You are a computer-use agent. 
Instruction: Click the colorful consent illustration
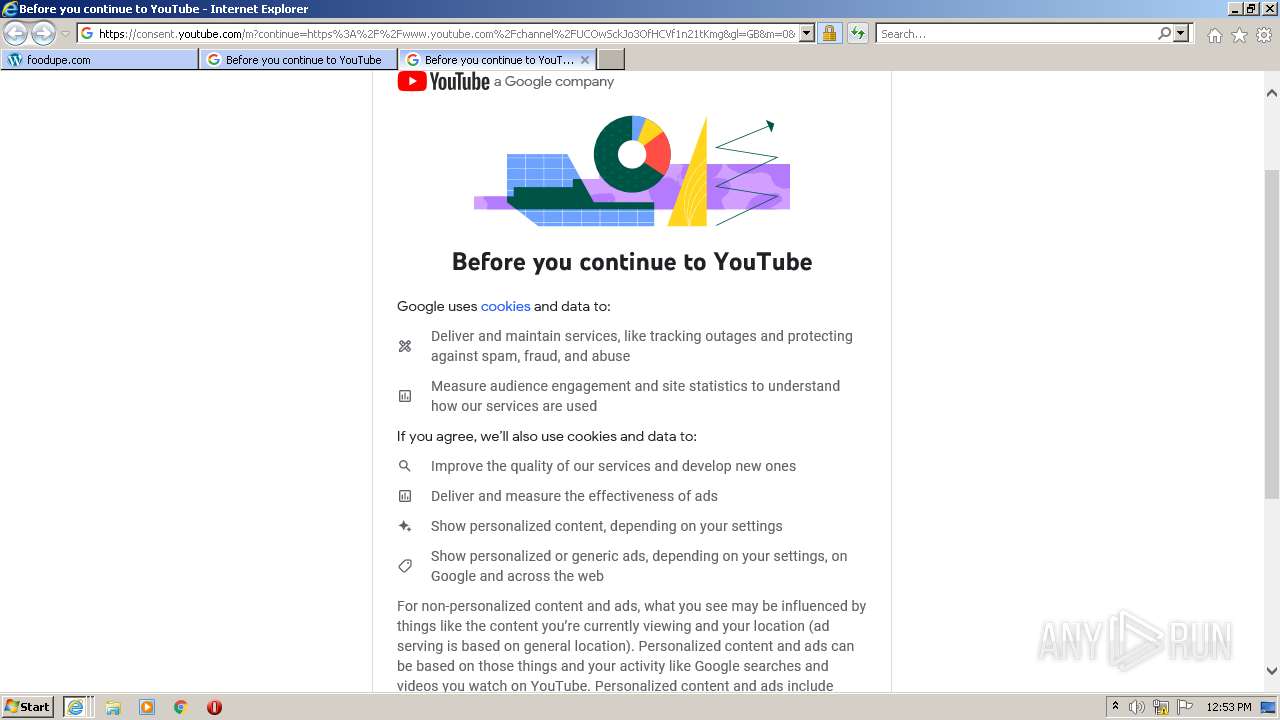[632, 170]
